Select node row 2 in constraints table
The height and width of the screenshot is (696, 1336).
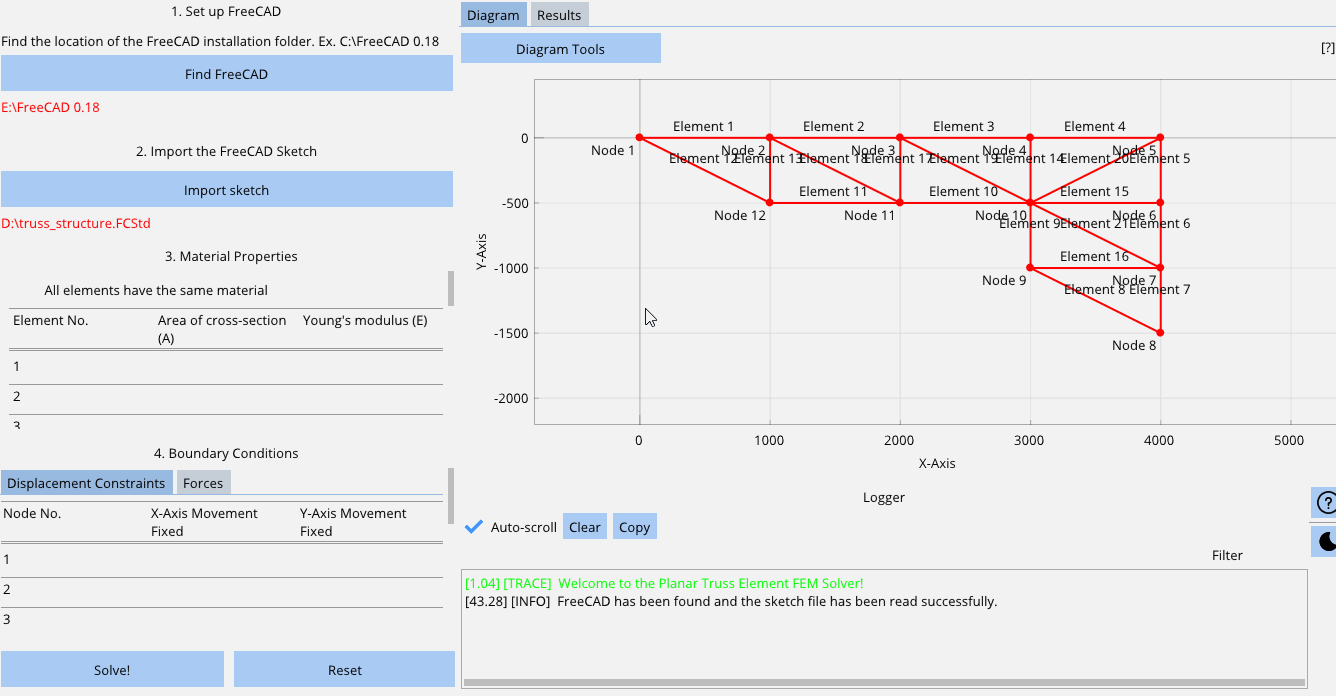(221, 589)
